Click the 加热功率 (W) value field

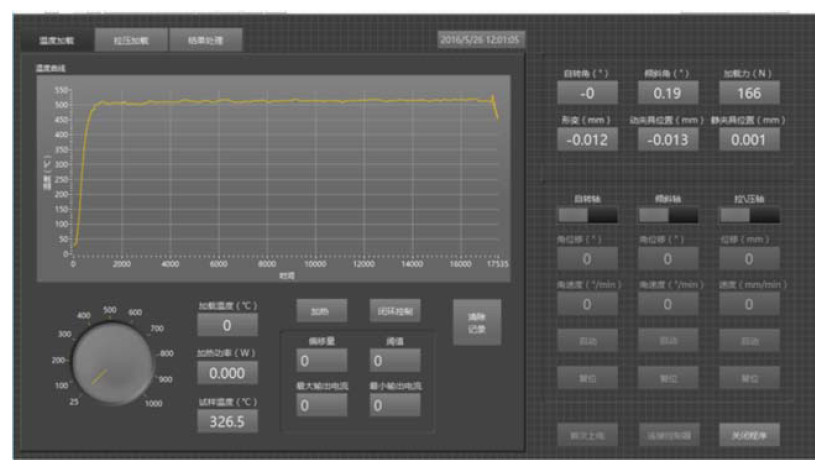pyautogui.click(x=227, y=373)
